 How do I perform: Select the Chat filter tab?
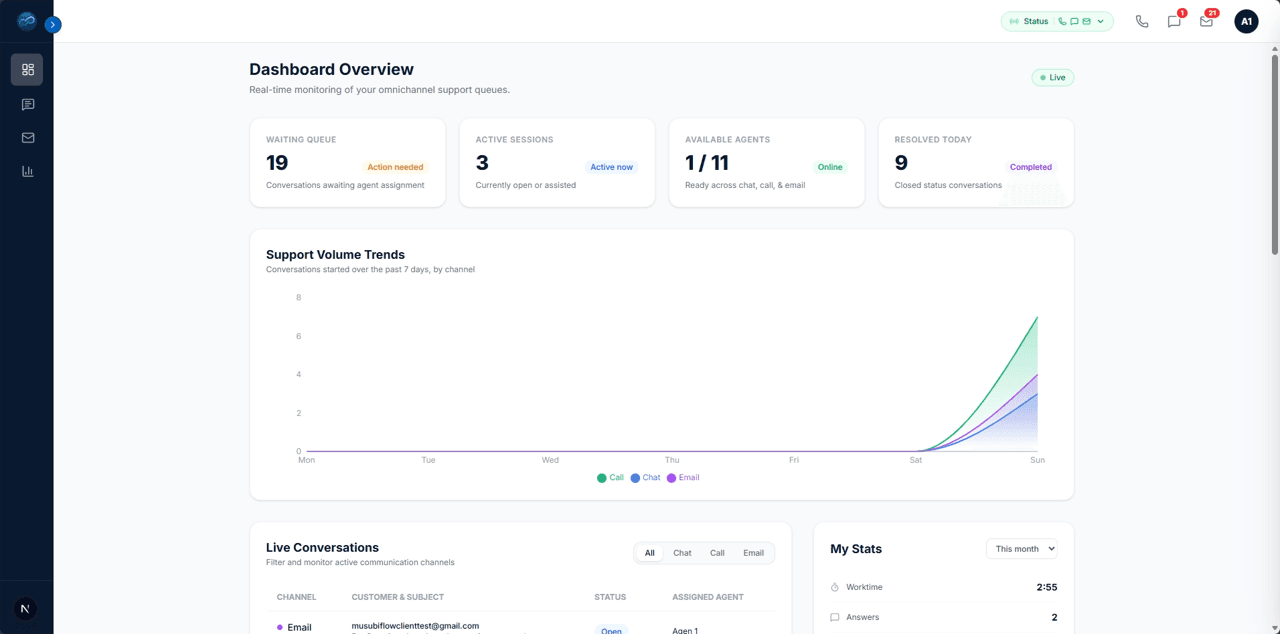682,553
